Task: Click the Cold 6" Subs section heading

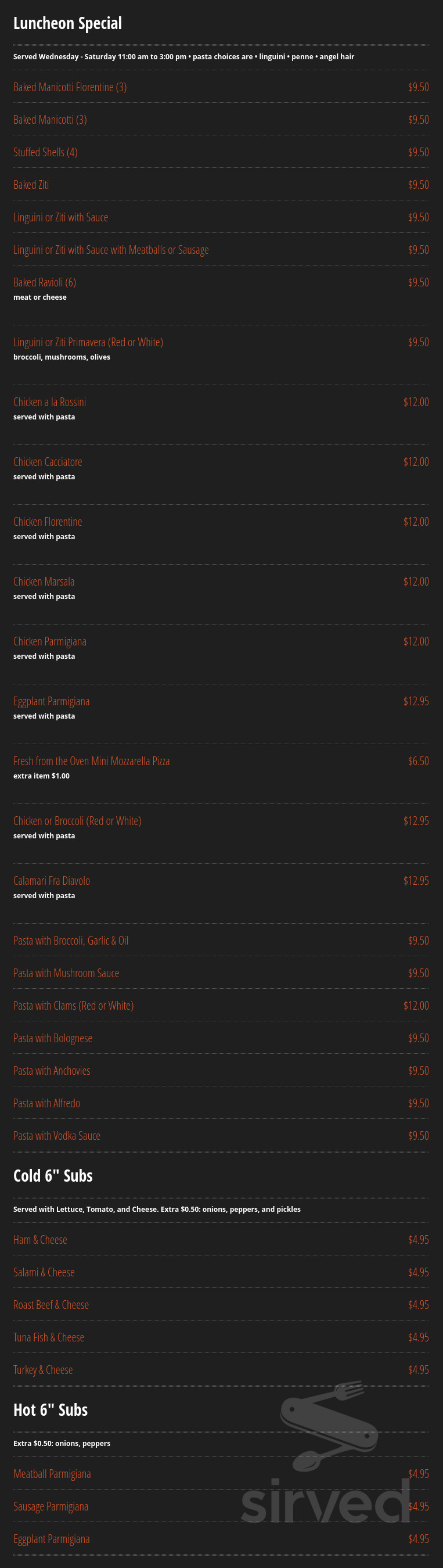Action: 53,1175
